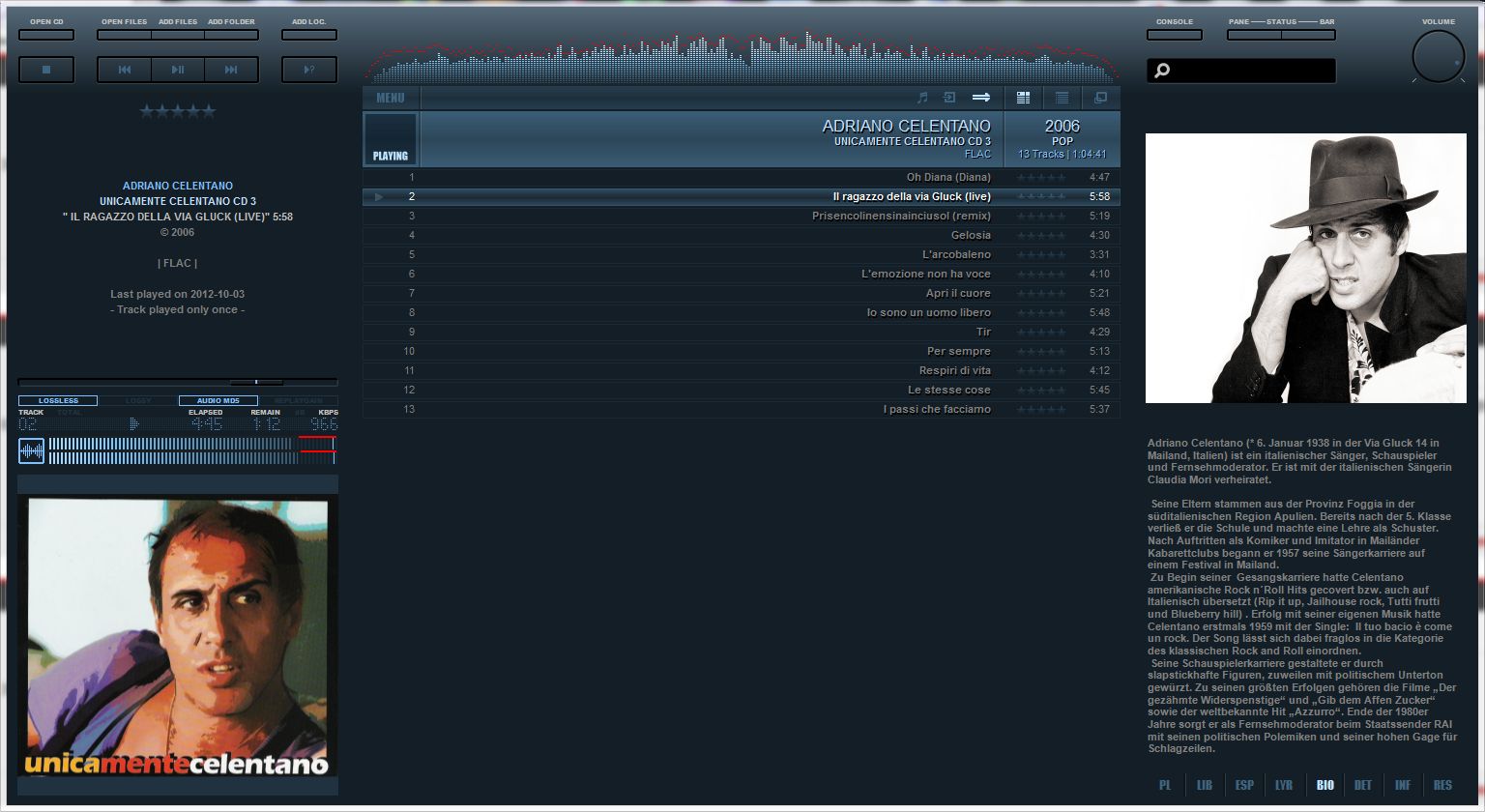The image size is (1485, 812).
Task: Click the rating stars for Gelosia
Action: [1041, 236]
